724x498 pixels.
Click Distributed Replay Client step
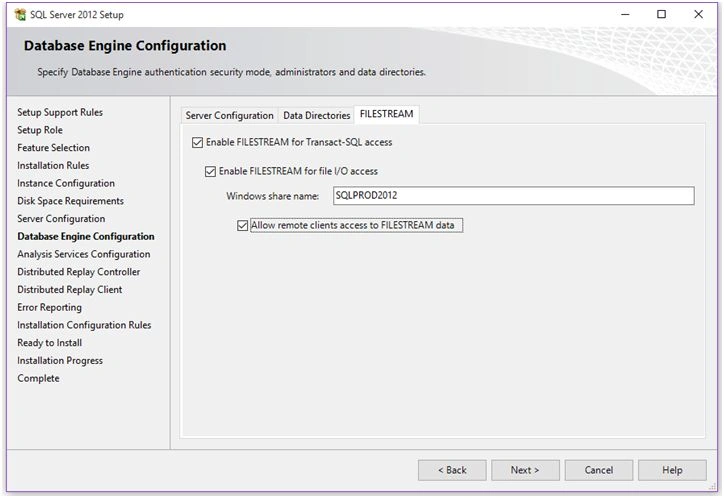(x=70, y=290)
